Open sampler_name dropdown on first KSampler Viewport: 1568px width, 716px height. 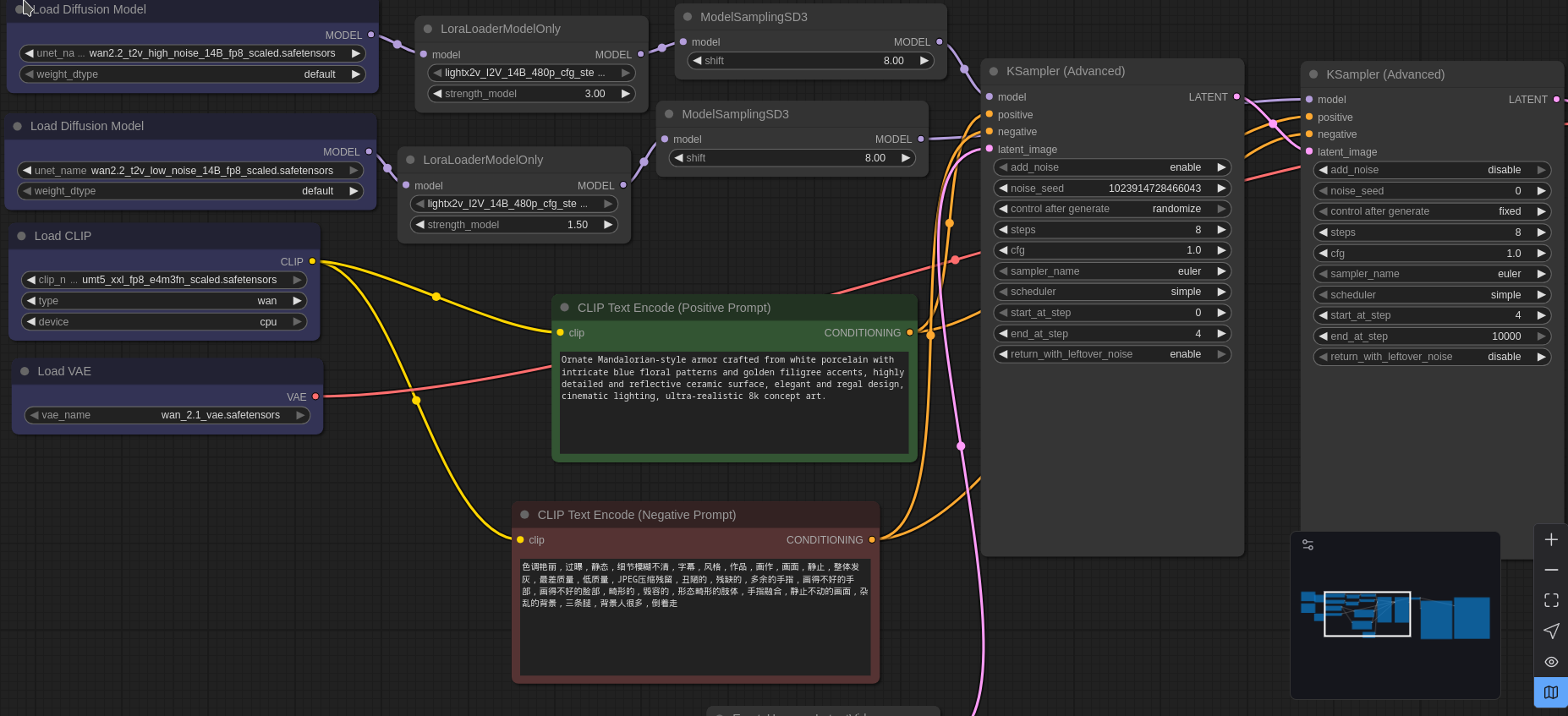(x=1112, y=271)
